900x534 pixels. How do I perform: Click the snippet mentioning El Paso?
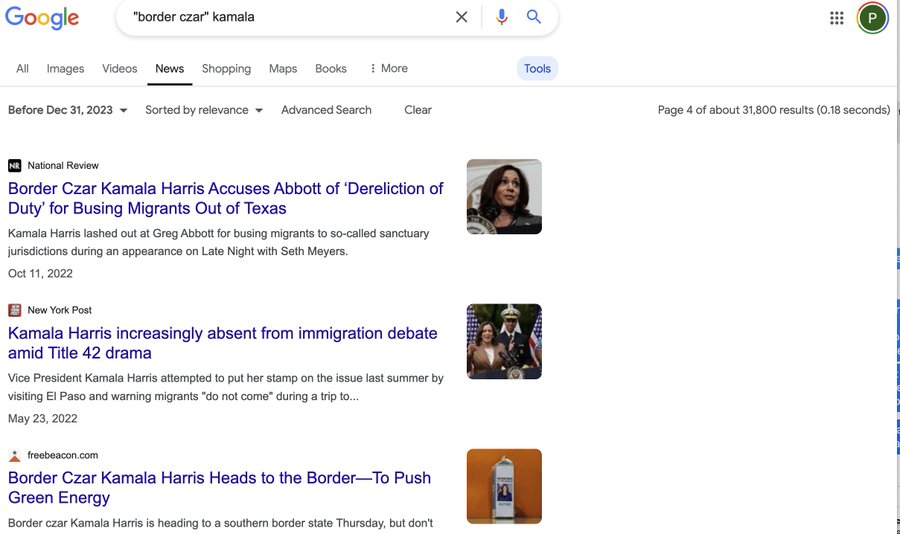[226, 387]
